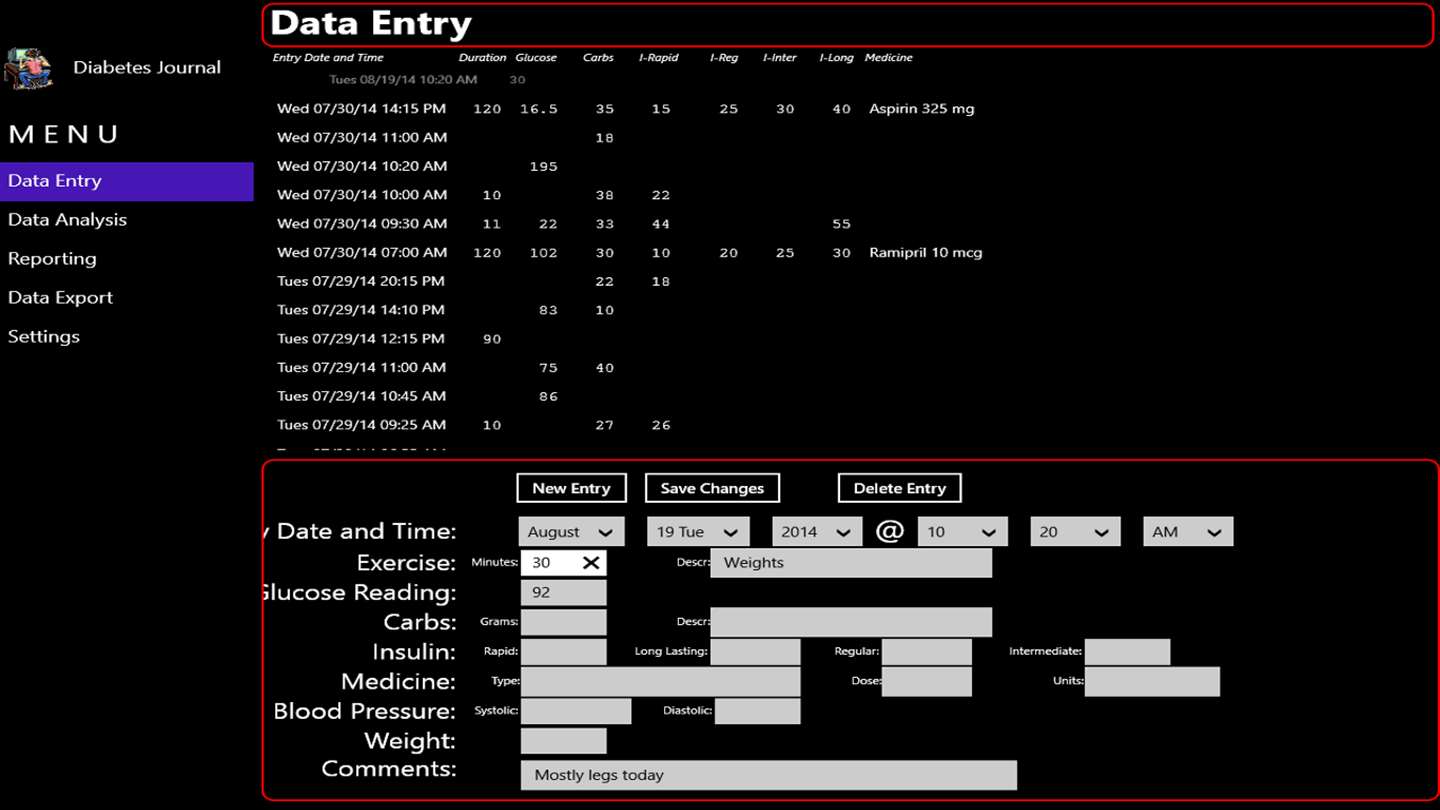Click the Medicine column header

tap(889, 58)
